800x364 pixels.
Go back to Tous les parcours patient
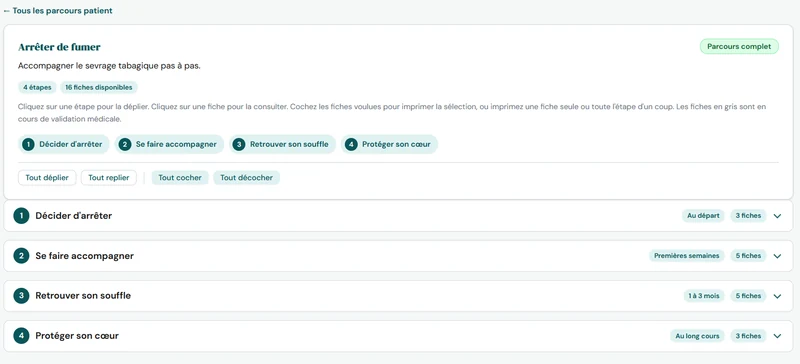58,11
